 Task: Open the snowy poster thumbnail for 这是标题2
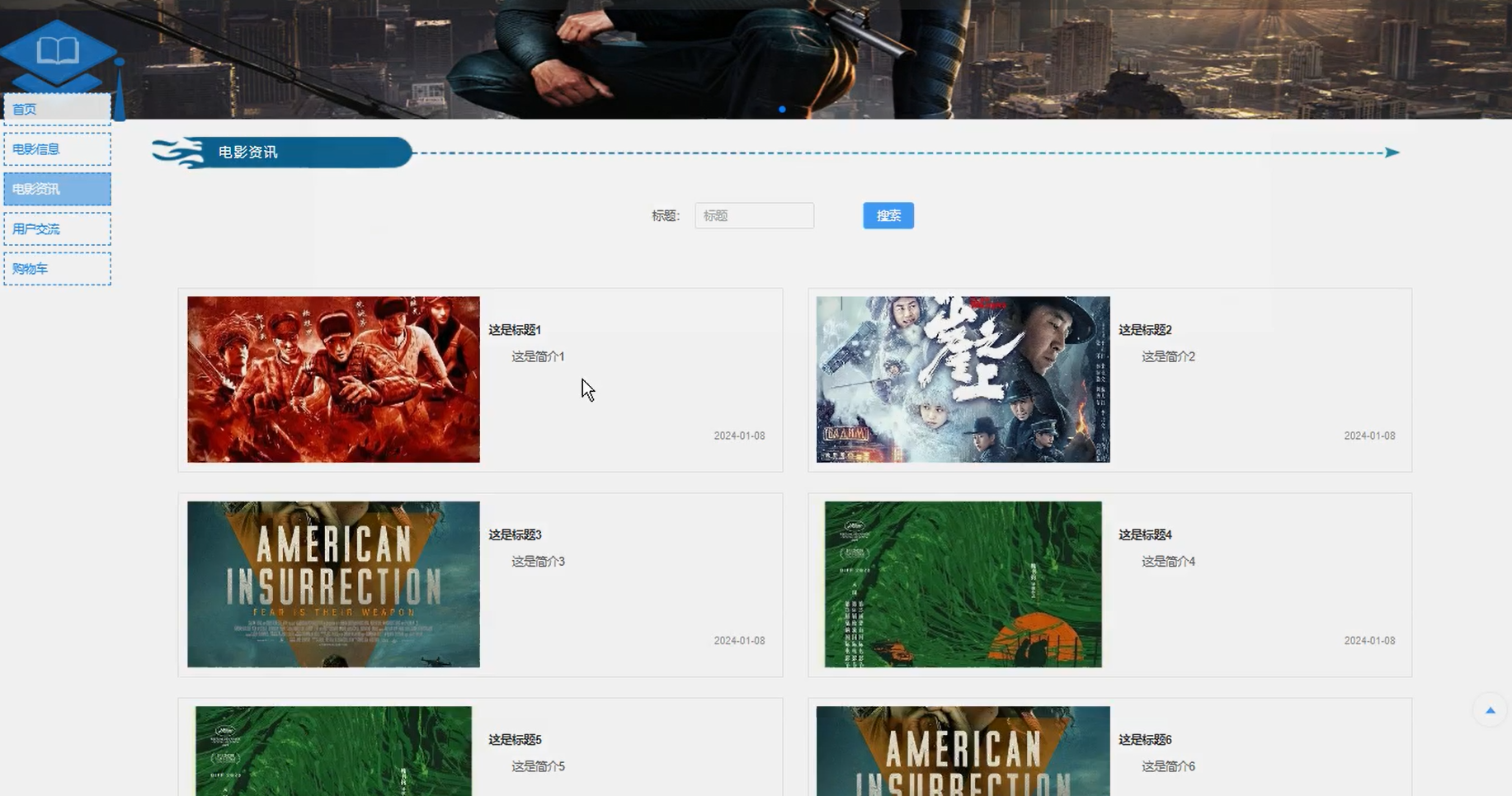[x=963, y=379]
